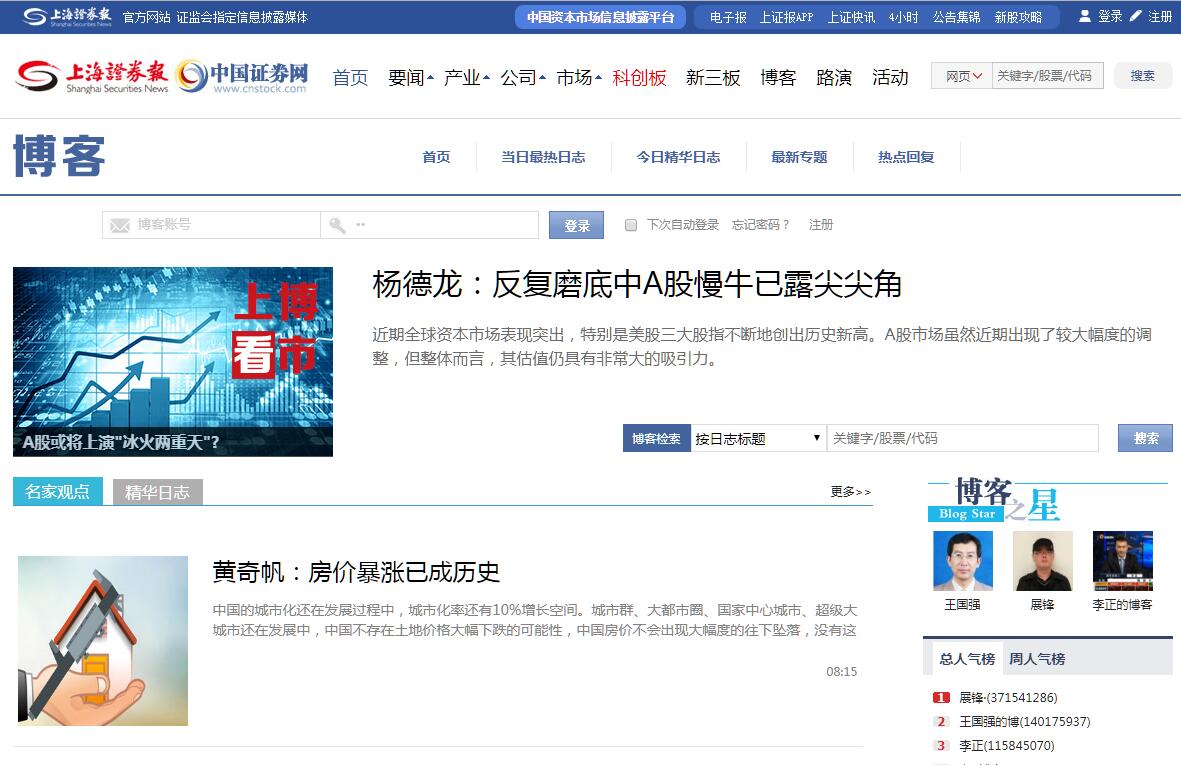
Task: Click the user login icon beside 登录
Action: point(1085,16)
